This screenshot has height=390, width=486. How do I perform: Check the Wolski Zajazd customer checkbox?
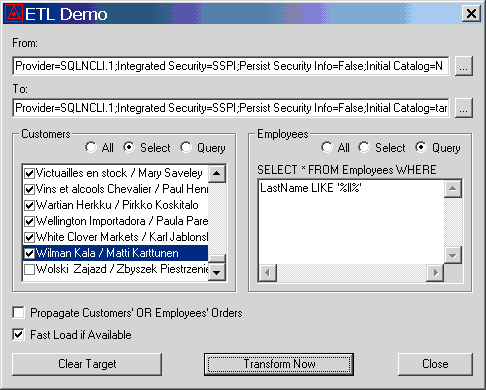click(x=30, y=269)
